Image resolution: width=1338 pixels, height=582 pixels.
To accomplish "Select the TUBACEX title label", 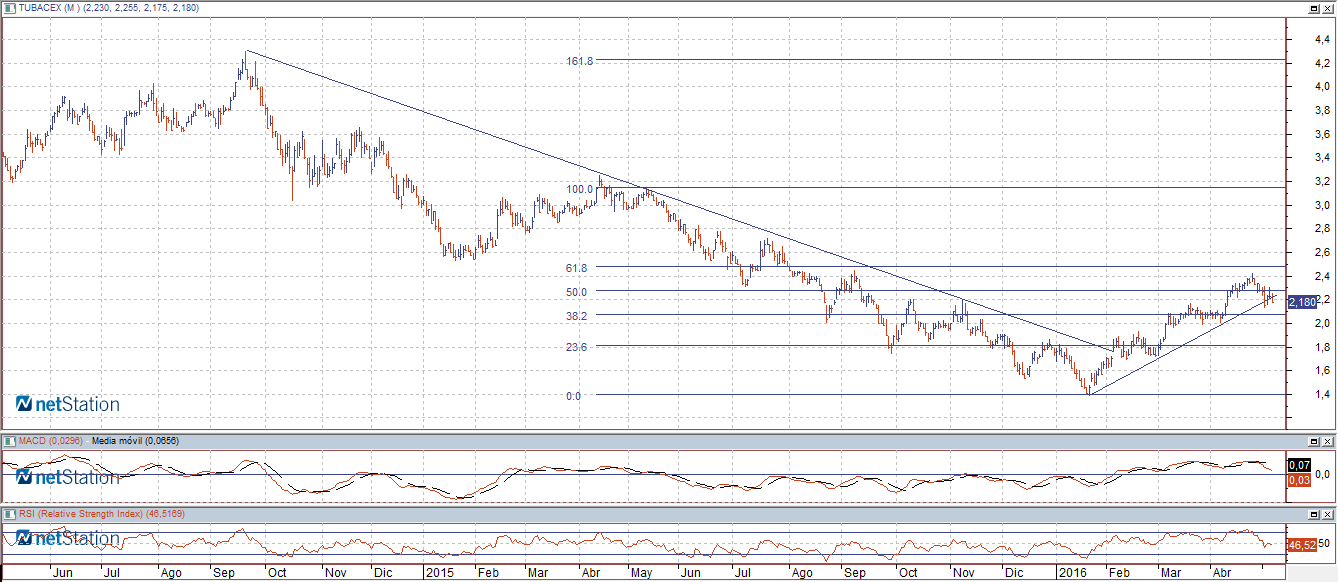I will pos(46,8).
